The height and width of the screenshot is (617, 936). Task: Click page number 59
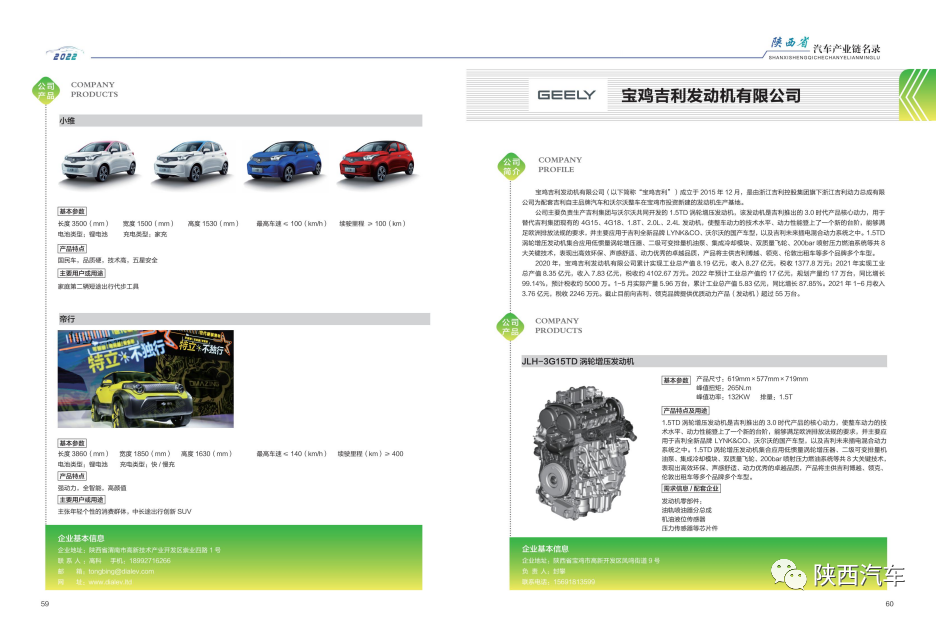tap(45, 604)
